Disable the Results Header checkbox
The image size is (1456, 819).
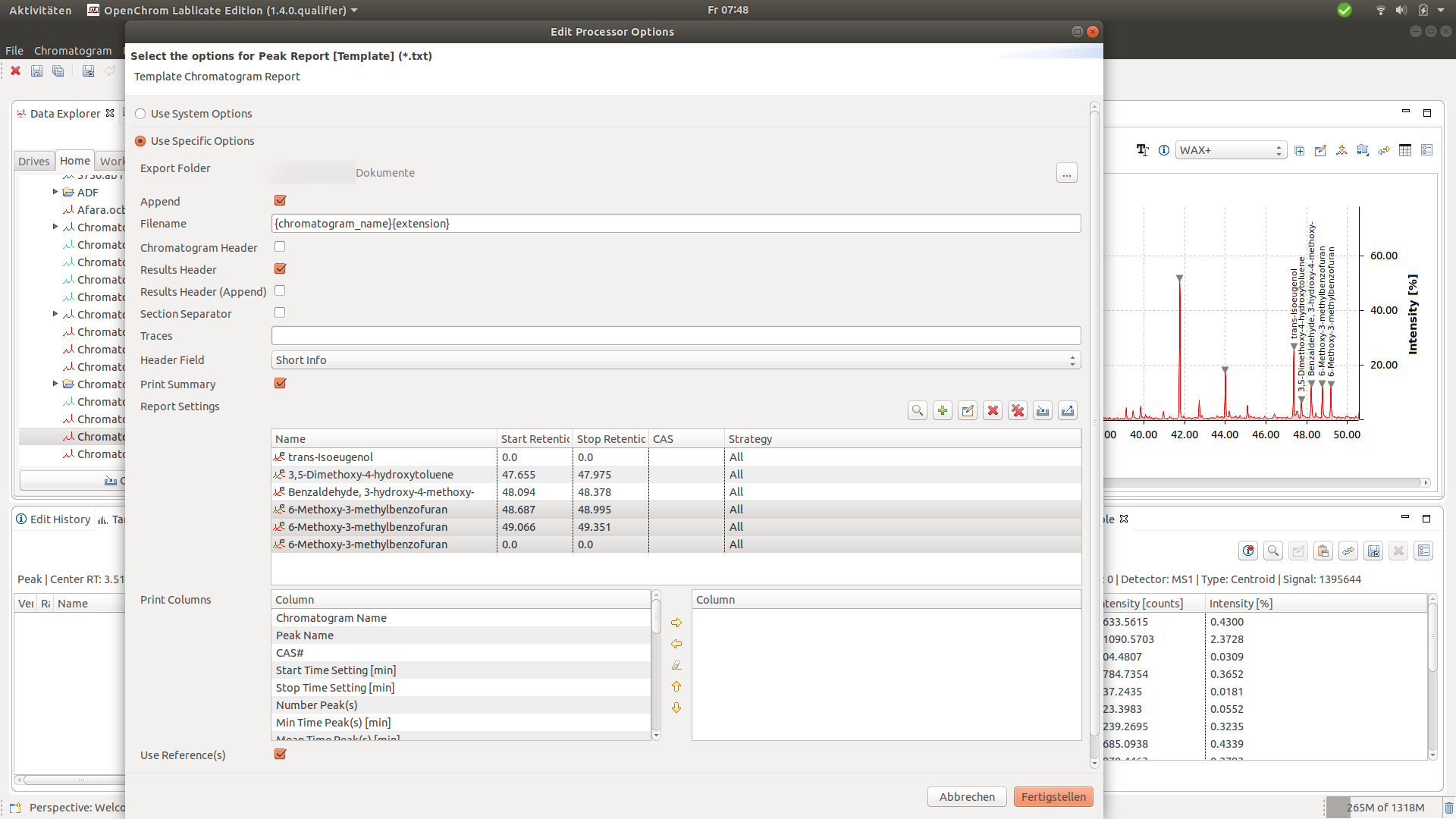pyautogui.click(x=280, y=268)
